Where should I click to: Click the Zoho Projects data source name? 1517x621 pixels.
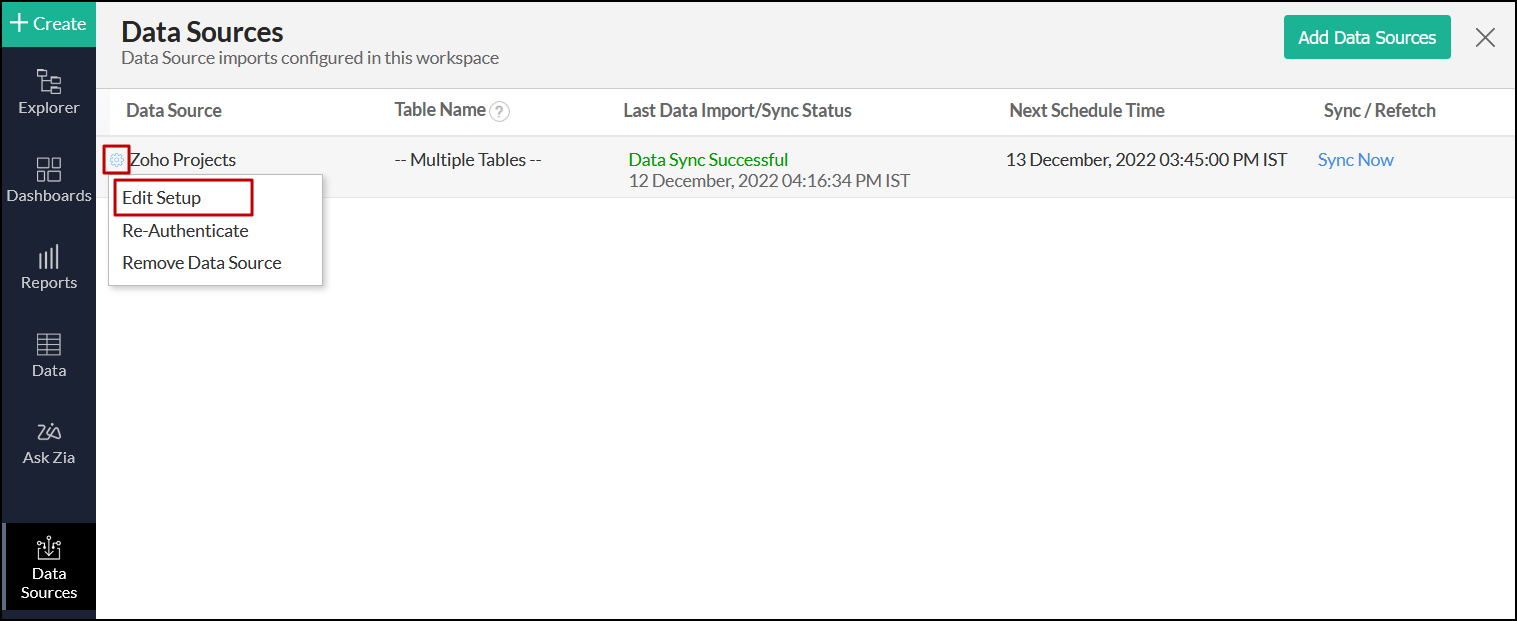point(183,160)
